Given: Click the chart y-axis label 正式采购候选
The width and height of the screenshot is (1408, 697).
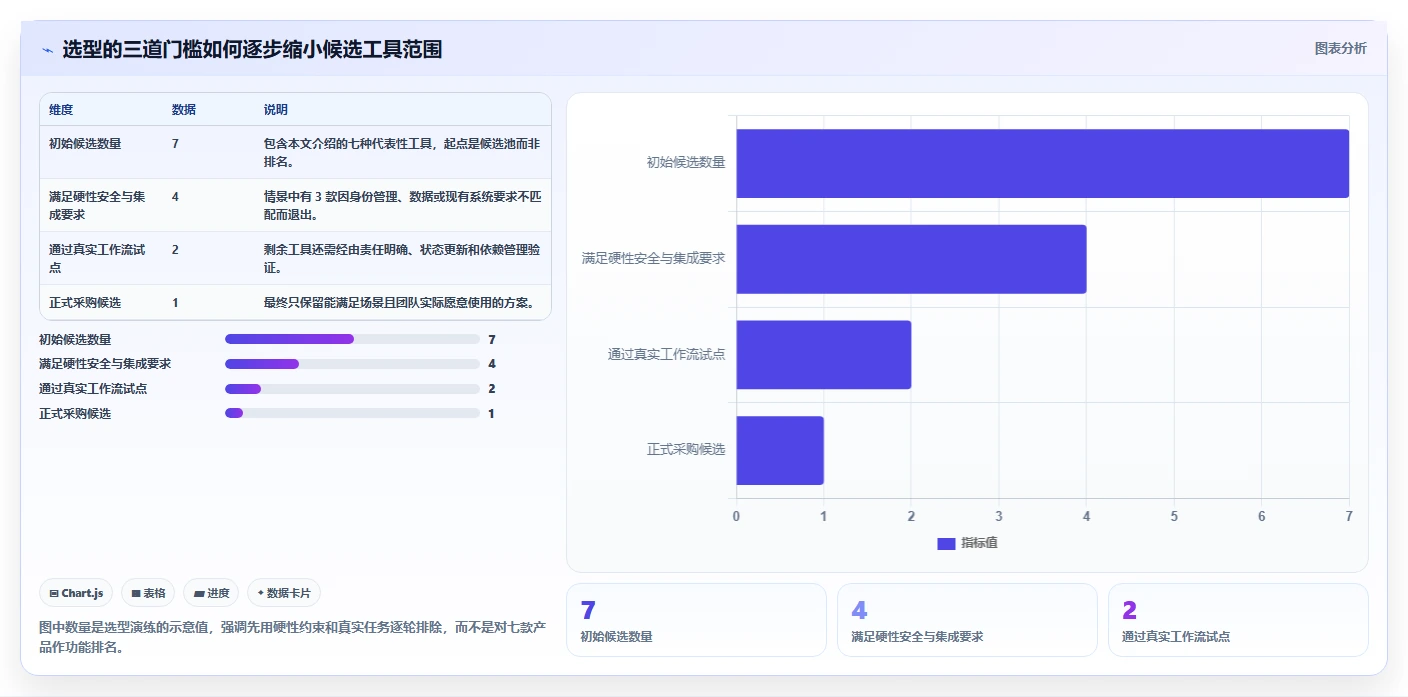Looking at the screenshot, I should pos(686,450).
